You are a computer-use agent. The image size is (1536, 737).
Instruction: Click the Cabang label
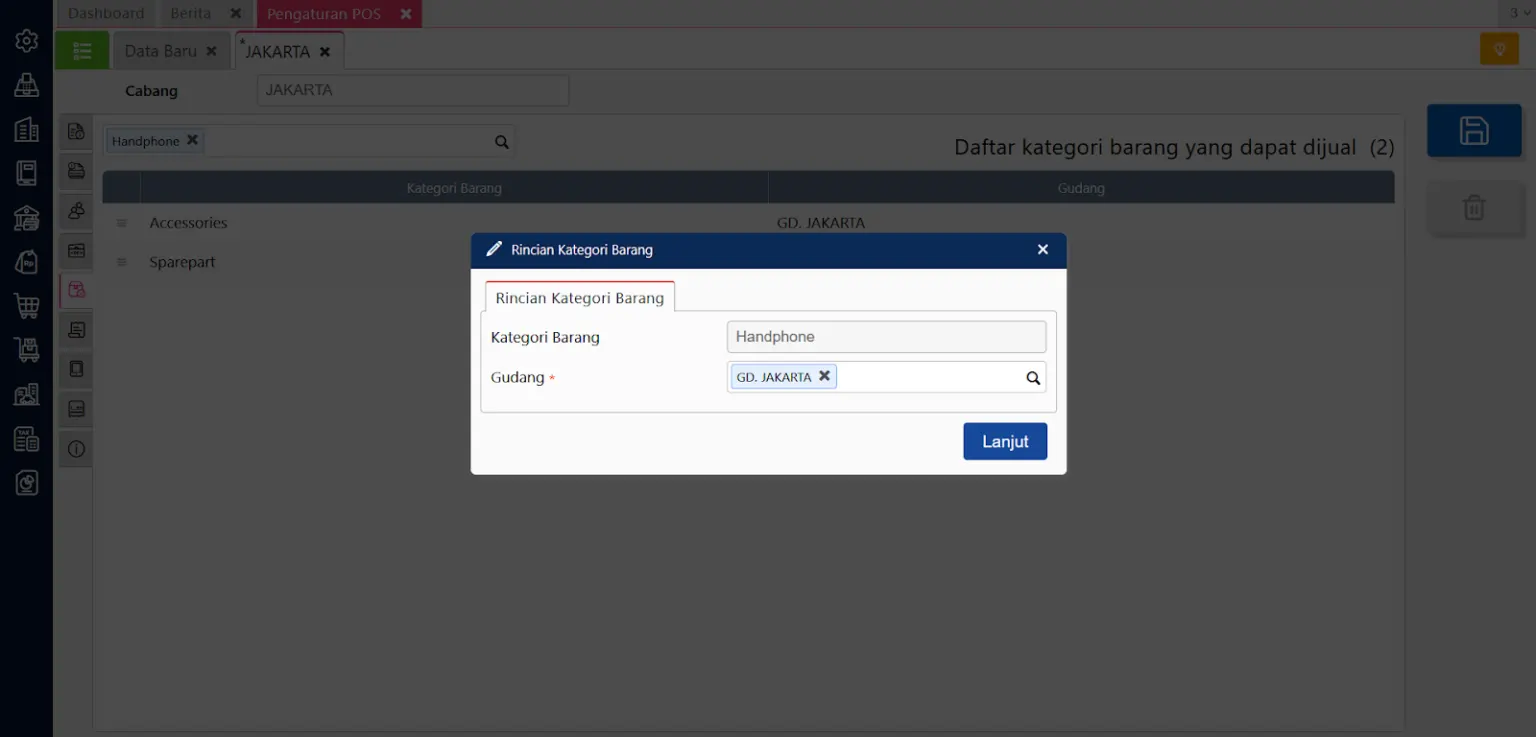click(151, 91)
